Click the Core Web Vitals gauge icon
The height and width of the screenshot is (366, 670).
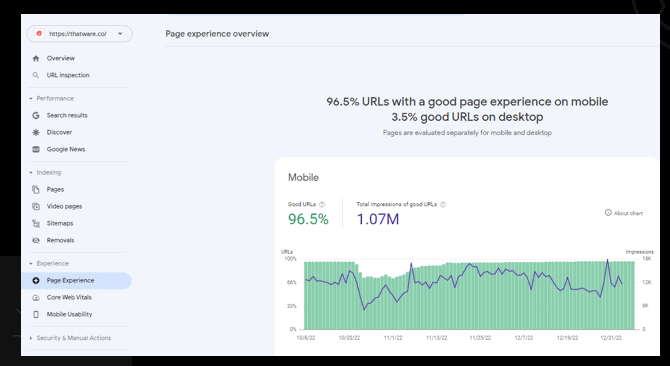click(36, 298)
